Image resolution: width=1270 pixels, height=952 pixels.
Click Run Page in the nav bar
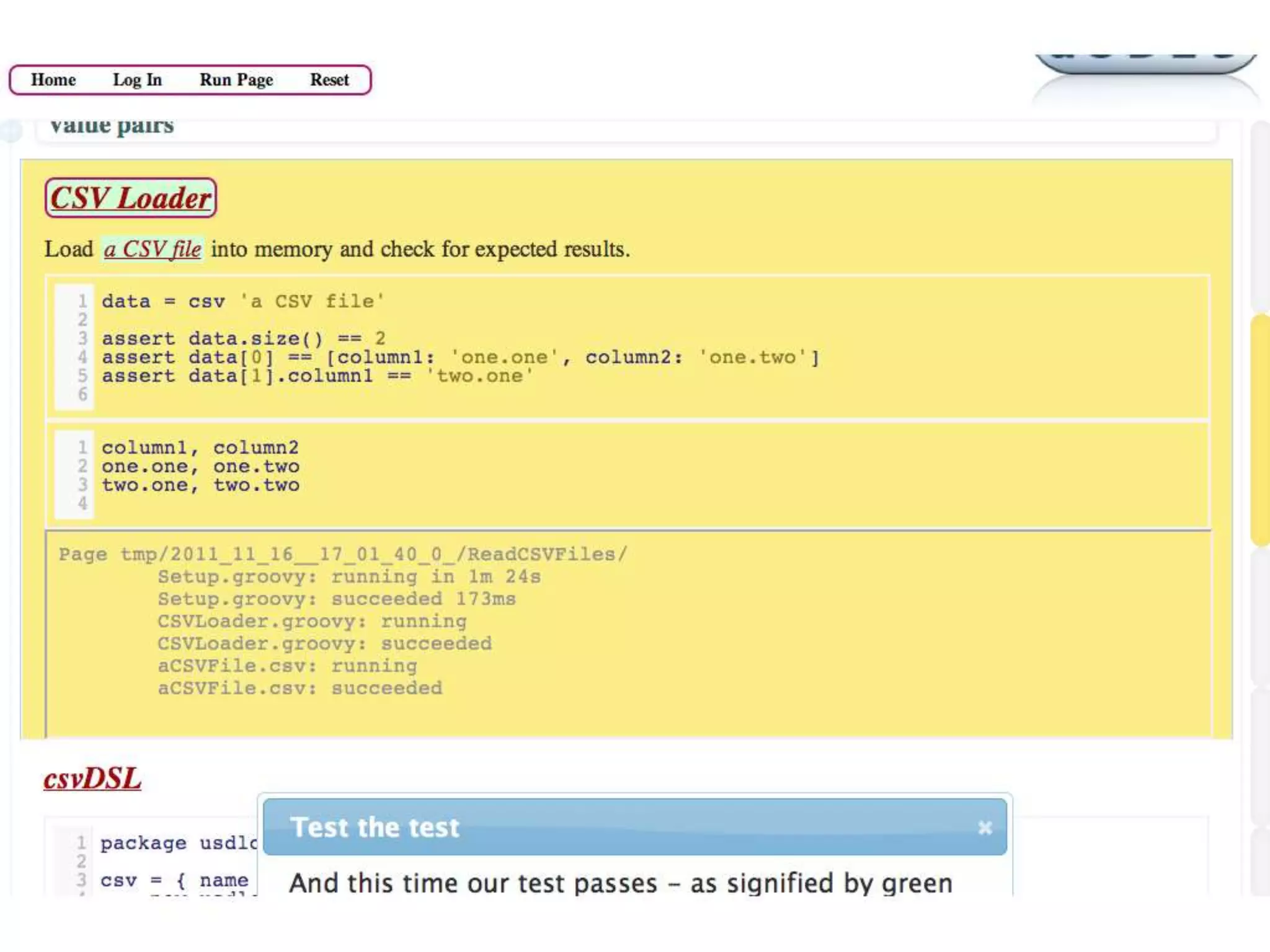tap(236, 80)
